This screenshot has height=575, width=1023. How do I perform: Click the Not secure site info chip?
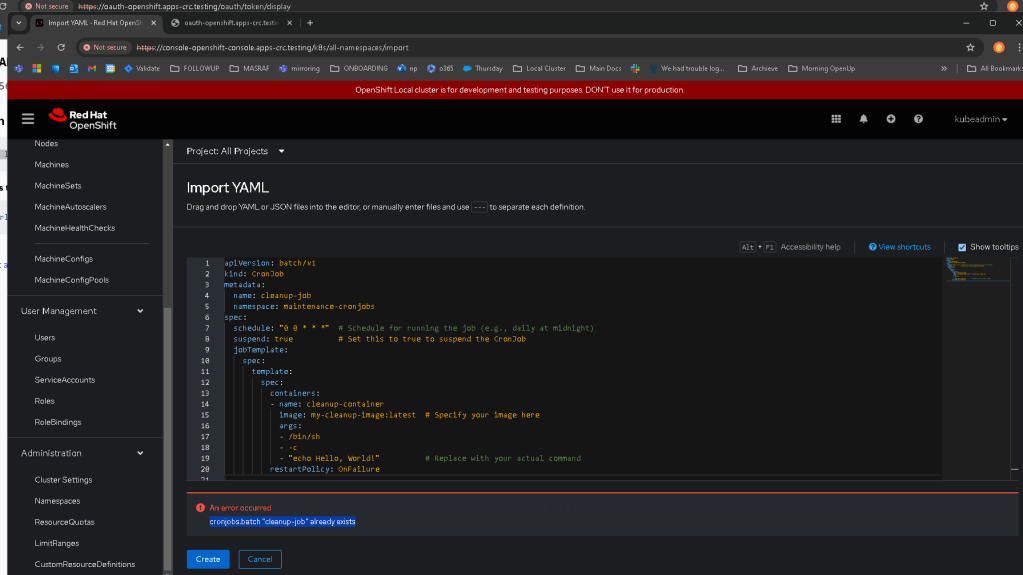pyautogui.click(x=104, y=48)
